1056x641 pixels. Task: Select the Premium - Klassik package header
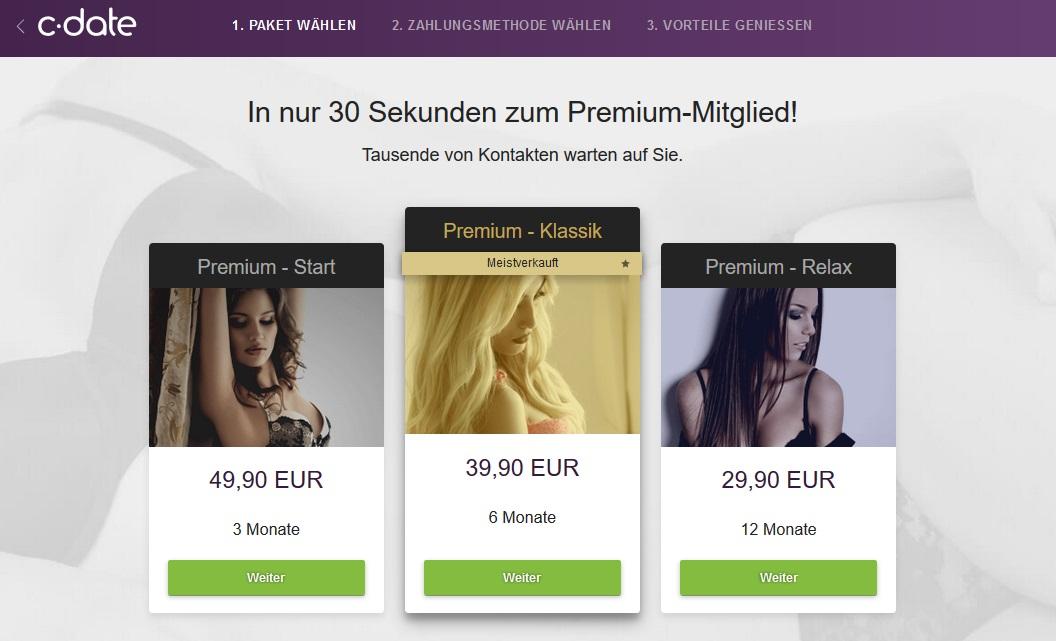tap(522, 230)
